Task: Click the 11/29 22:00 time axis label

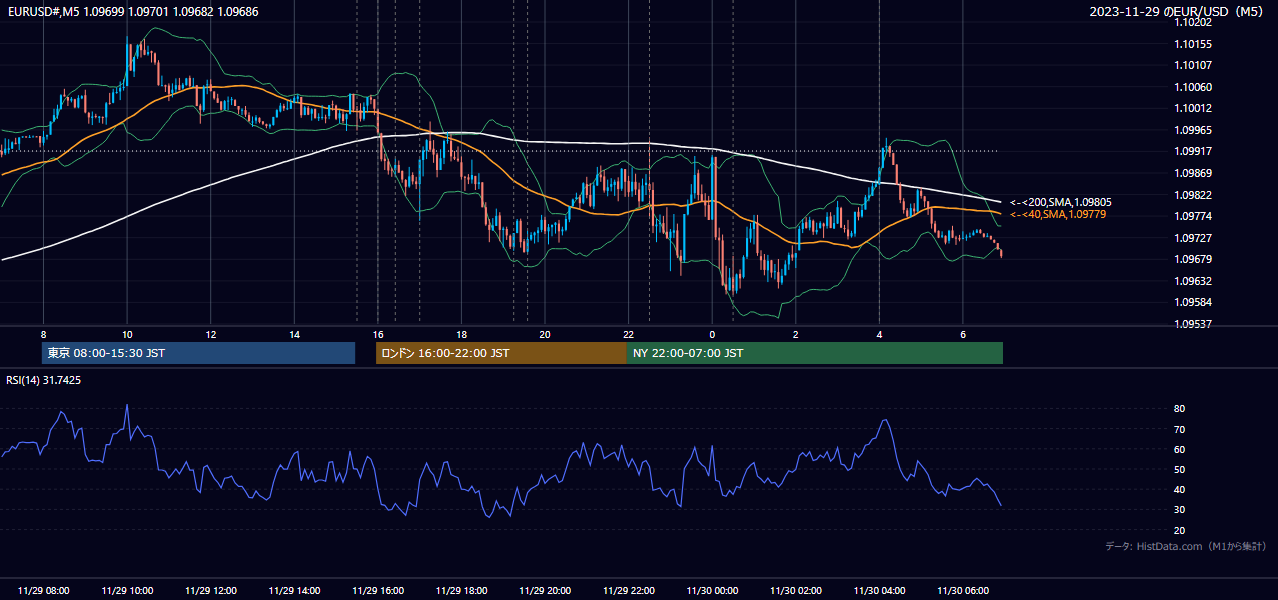Action: click(628, 591)
